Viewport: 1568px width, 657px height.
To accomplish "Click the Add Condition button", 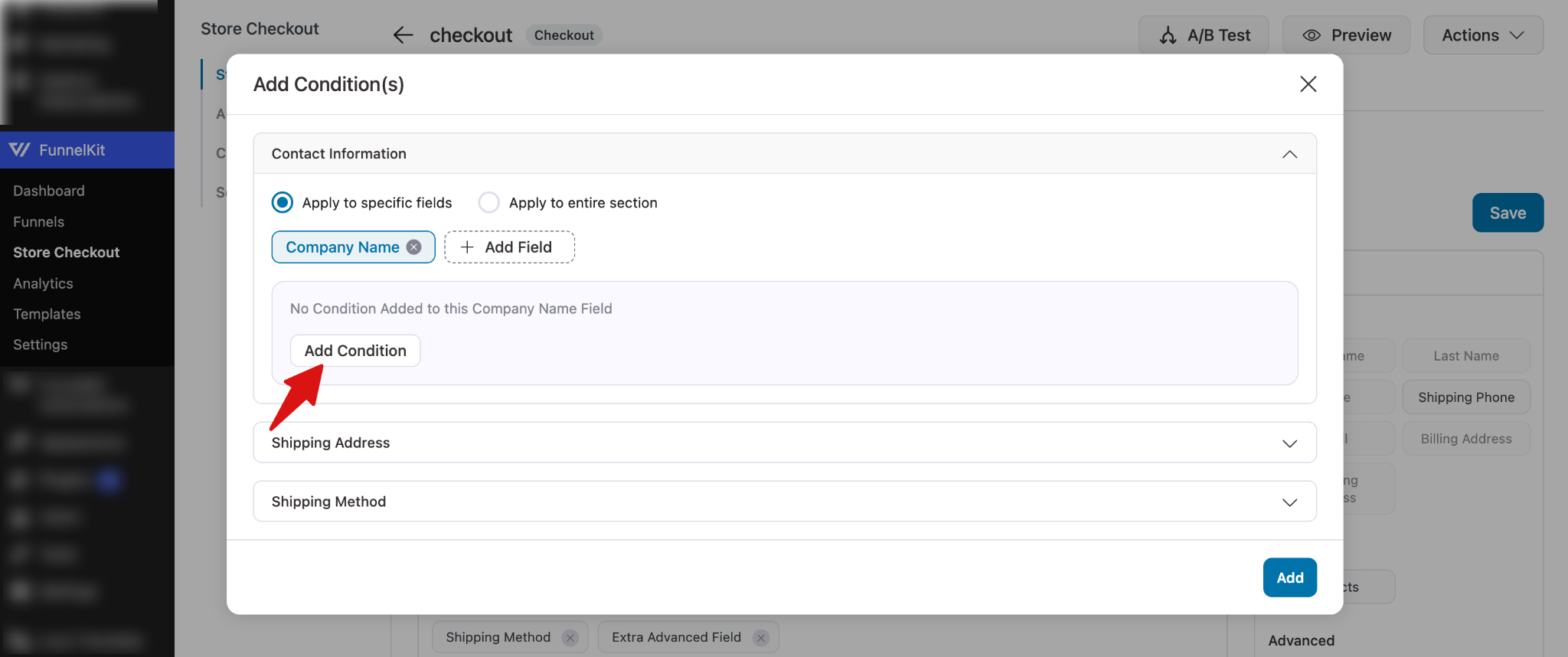I will (355, 351).
